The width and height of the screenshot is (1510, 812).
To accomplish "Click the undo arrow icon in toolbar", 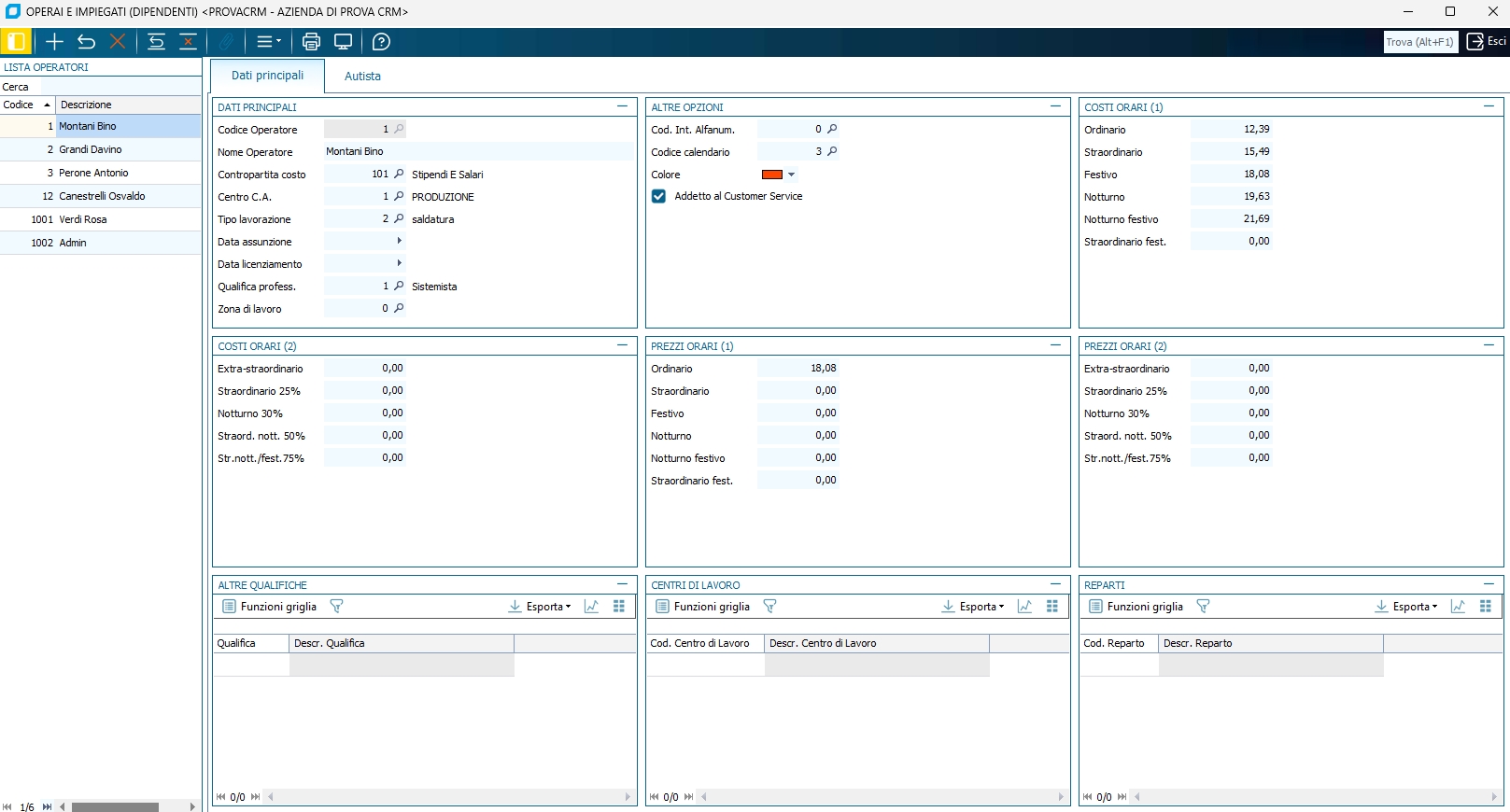I will point(86,42).
